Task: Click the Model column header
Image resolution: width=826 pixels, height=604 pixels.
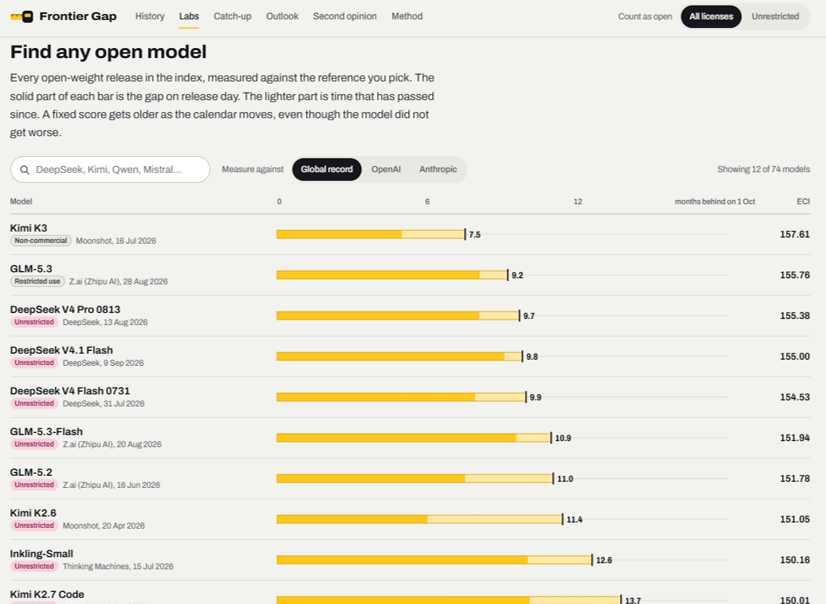Action: click(x=21, y=202)
